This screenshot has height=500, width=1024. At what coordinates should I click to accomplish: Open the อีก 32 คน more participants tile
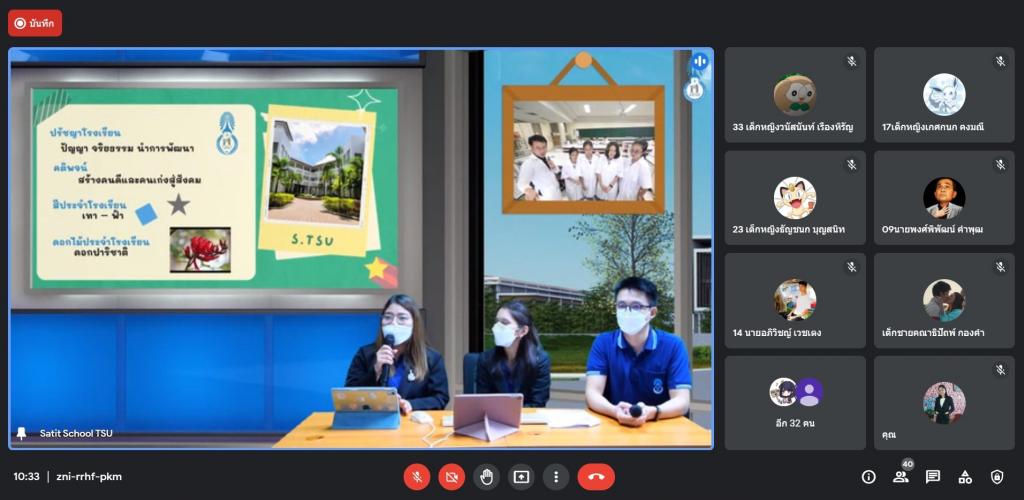pos(795,403)
